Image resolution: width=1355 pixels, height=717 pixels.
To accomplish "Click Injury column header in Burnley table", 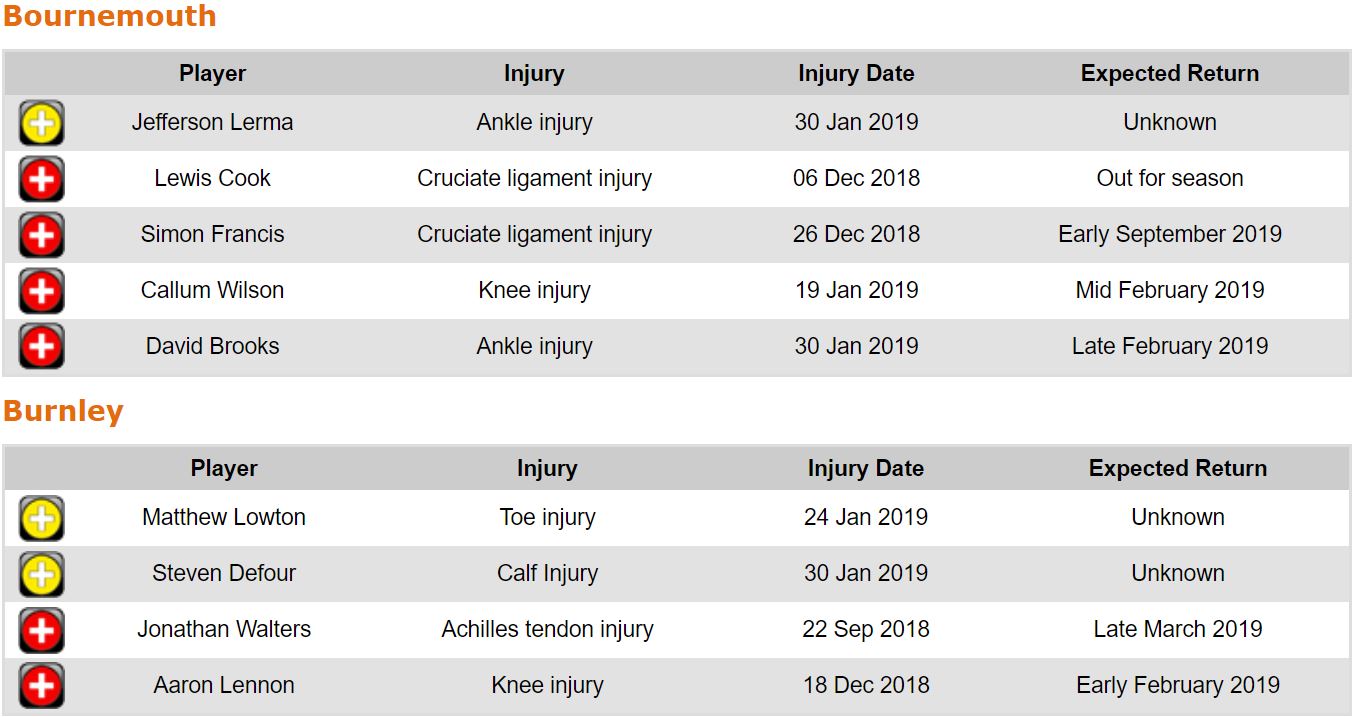I will 547,468.
